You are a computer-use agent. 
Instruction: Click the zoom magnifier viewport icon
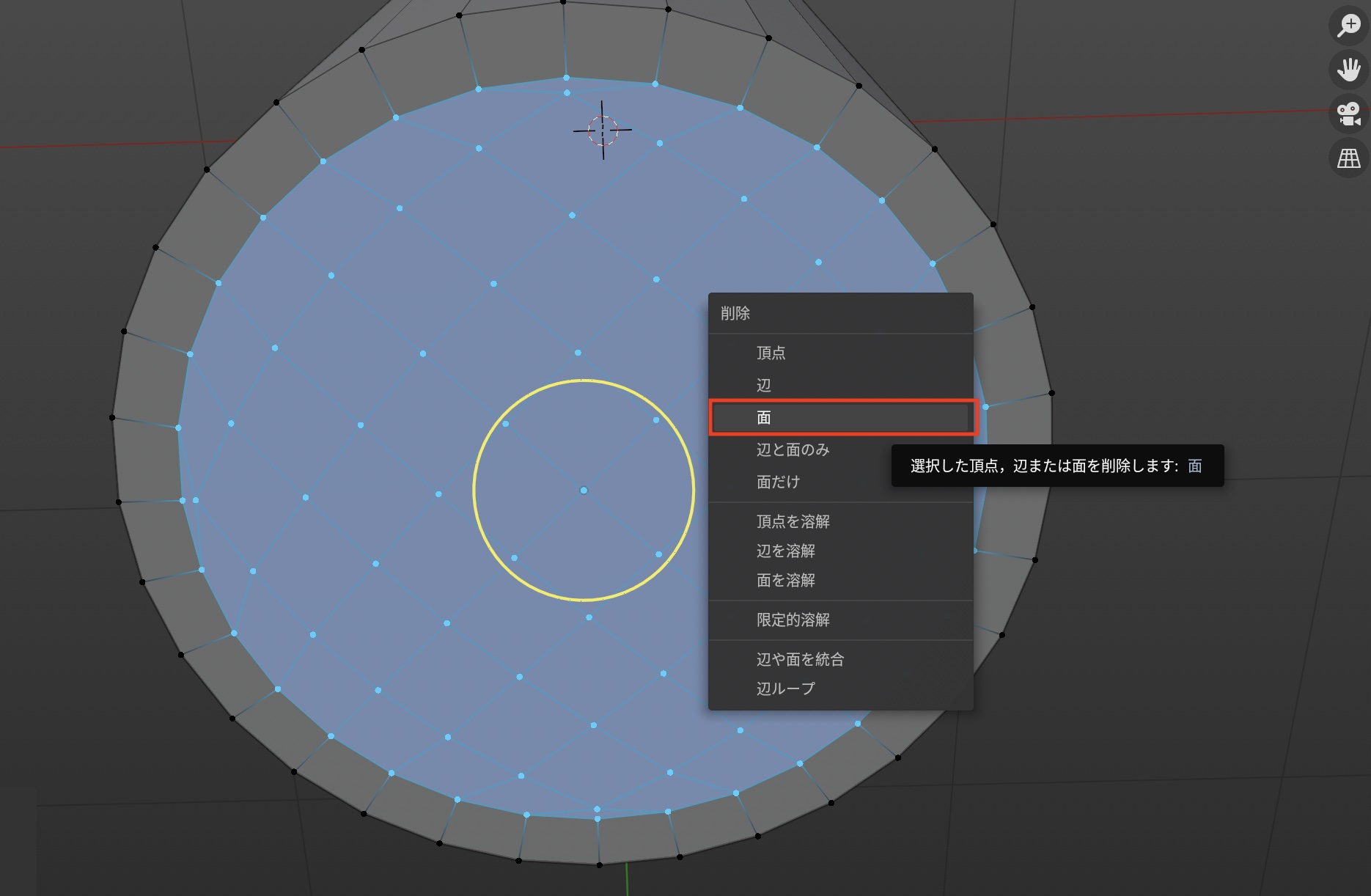1348,26
